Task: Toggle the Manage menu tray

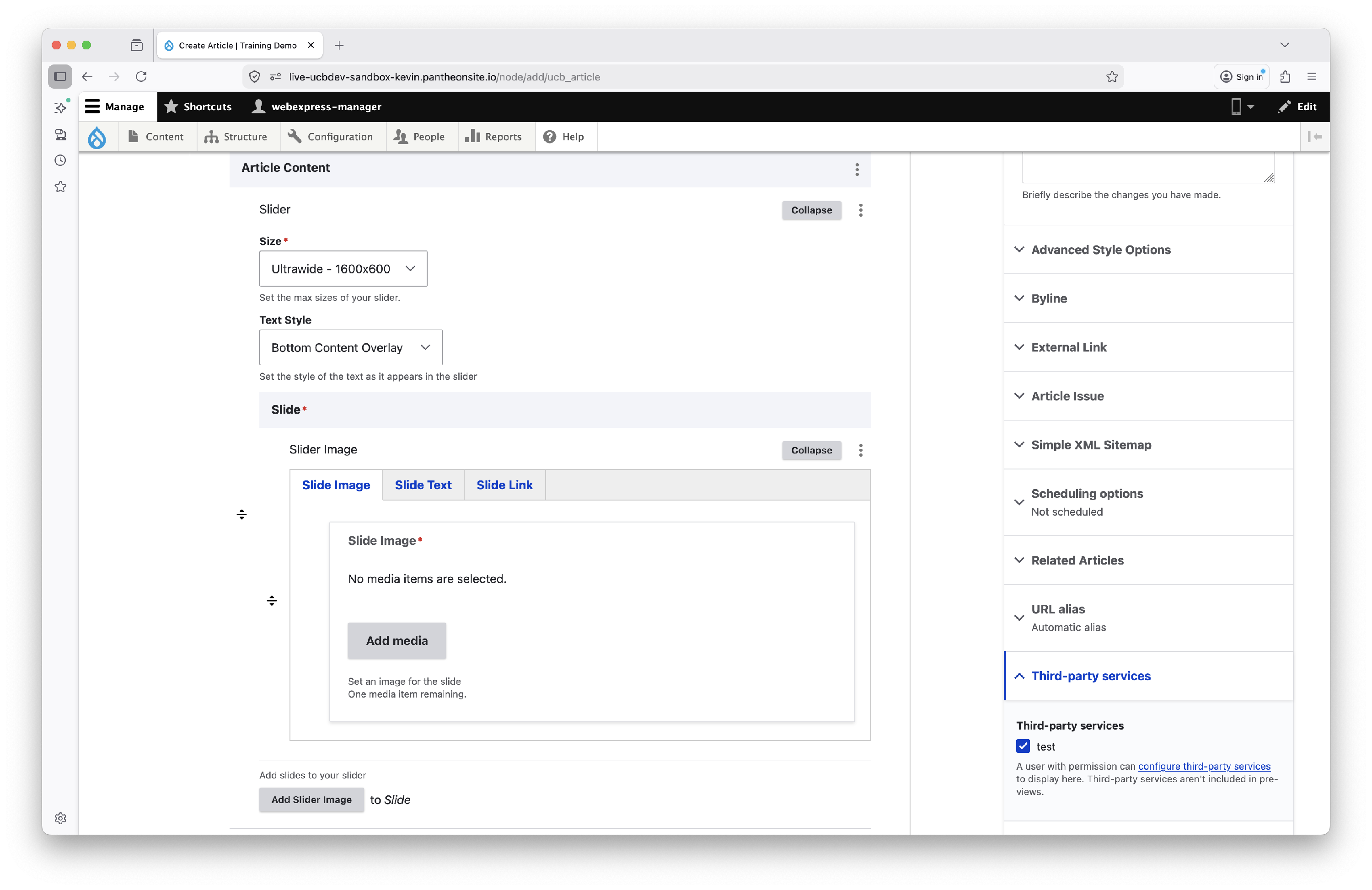Action: (115, 107)
